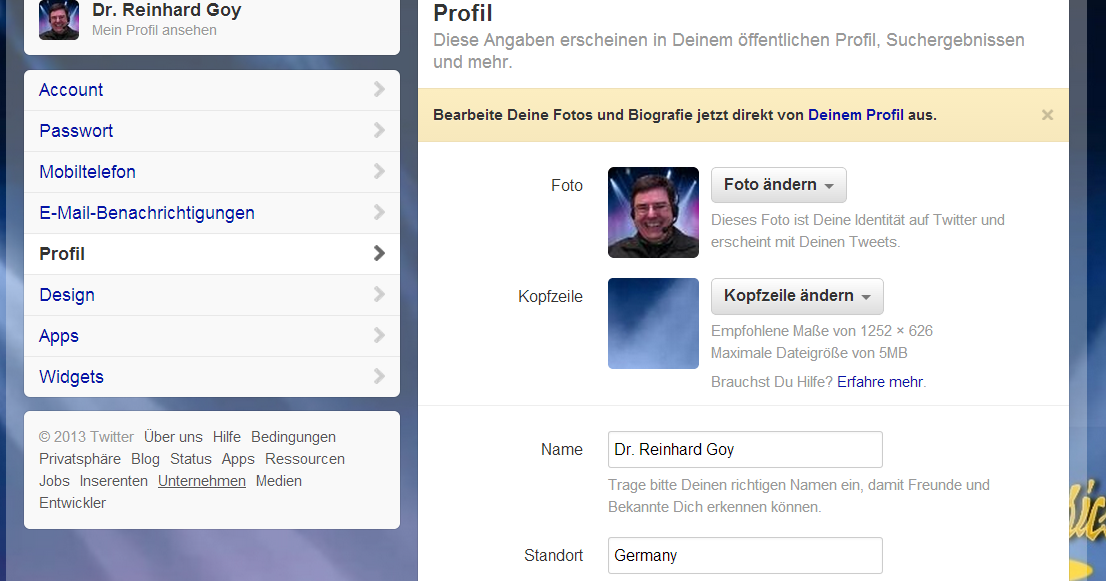Open the Ressourcen footer link
1106x581 pixels.
(x=305, y=459)
